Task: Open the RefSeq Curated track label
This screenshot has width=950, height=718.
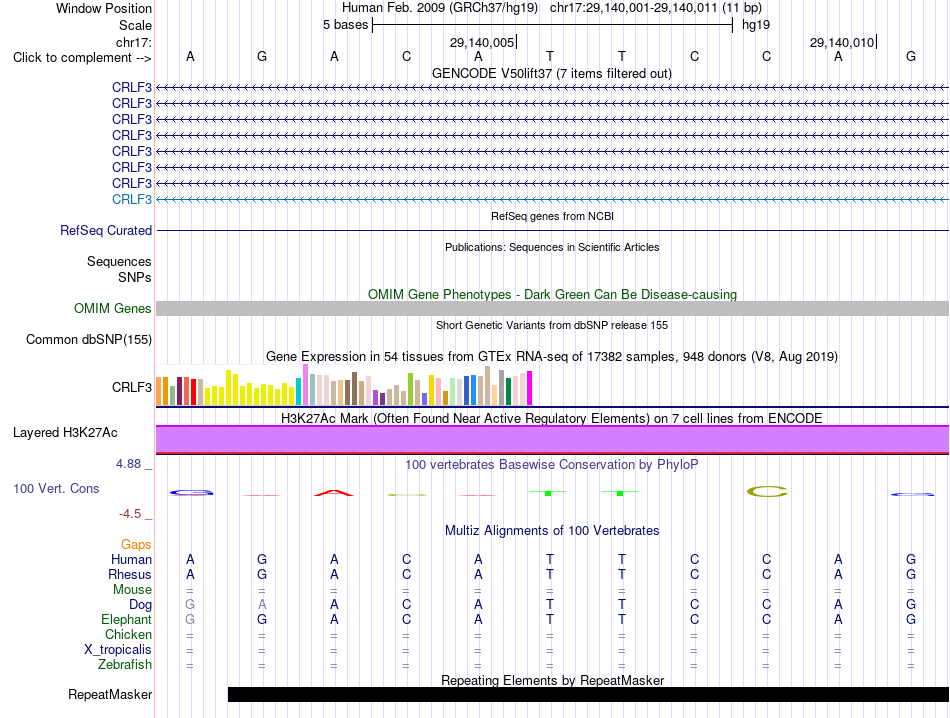Action: (x=105, y=231)
